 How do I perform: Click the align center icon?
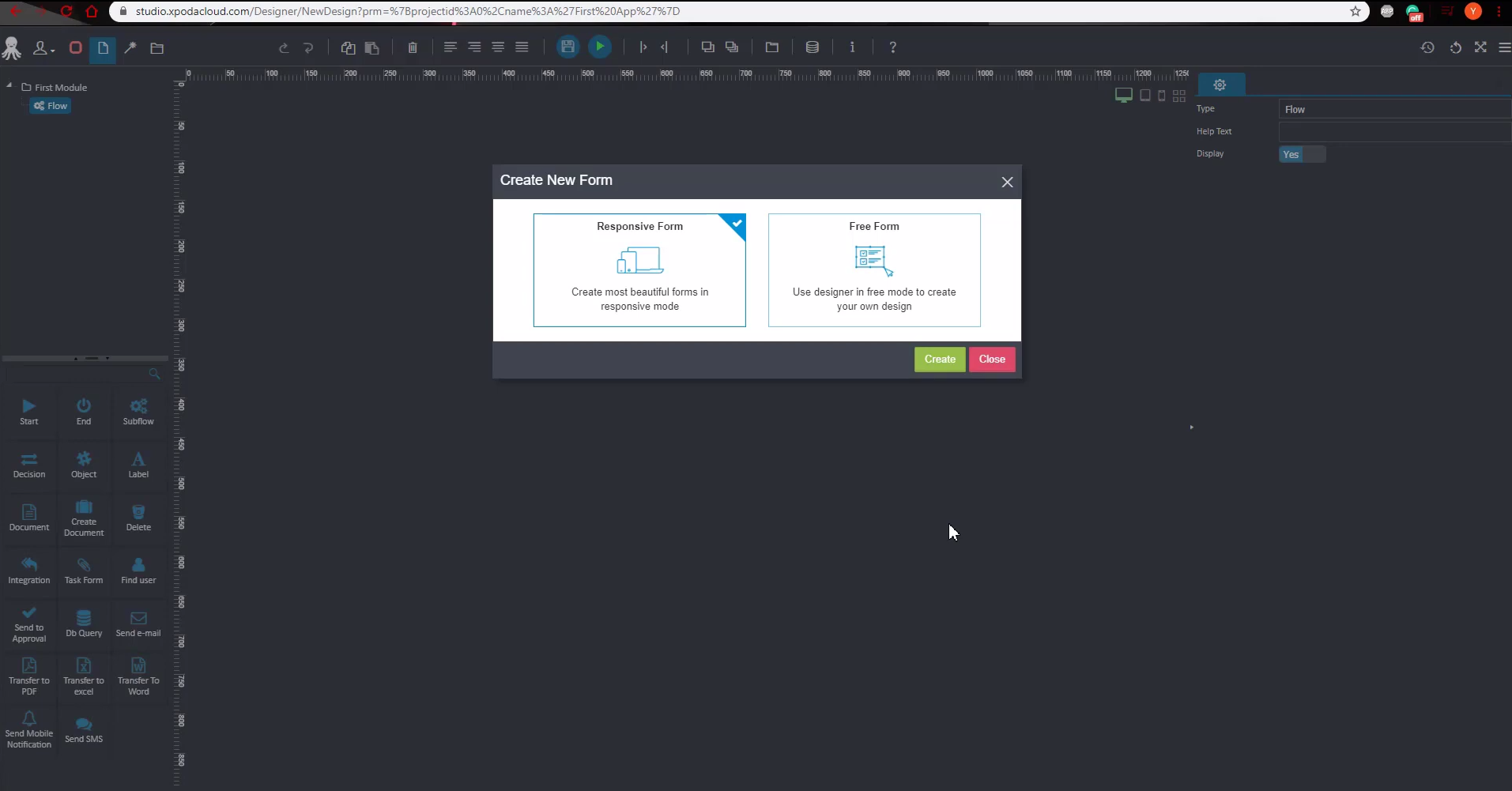click(498, 47)
